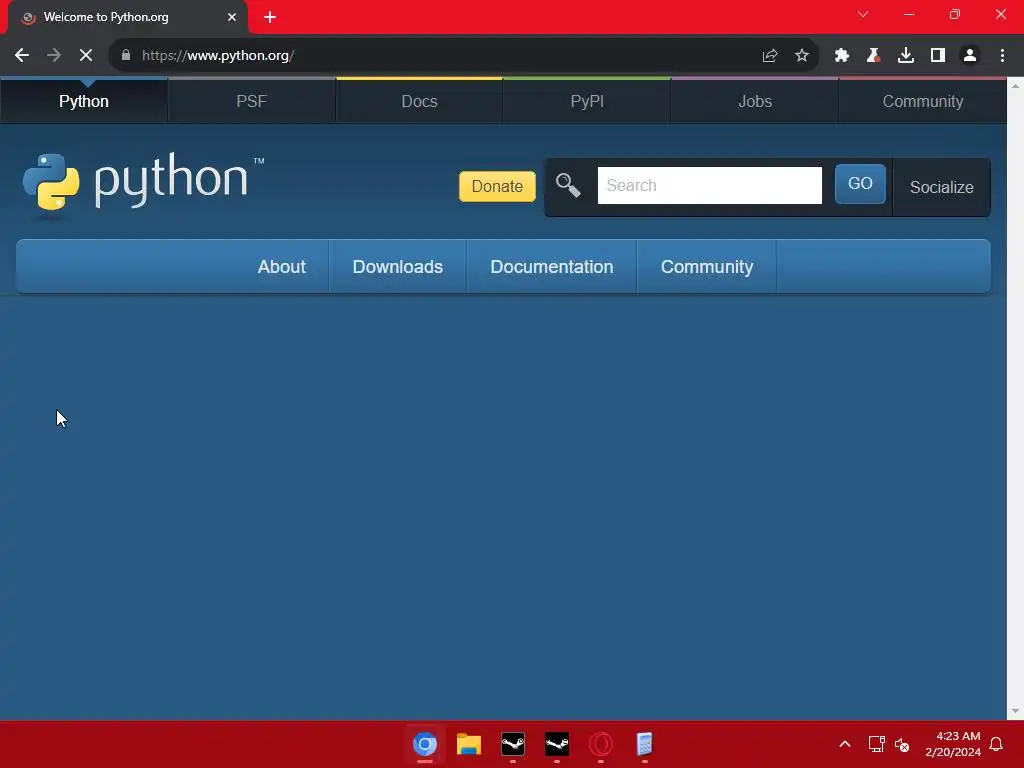This screenshot has width=1024, height=768.
Task: Click the page vertical scrollbar
Action: point(1015,398)
